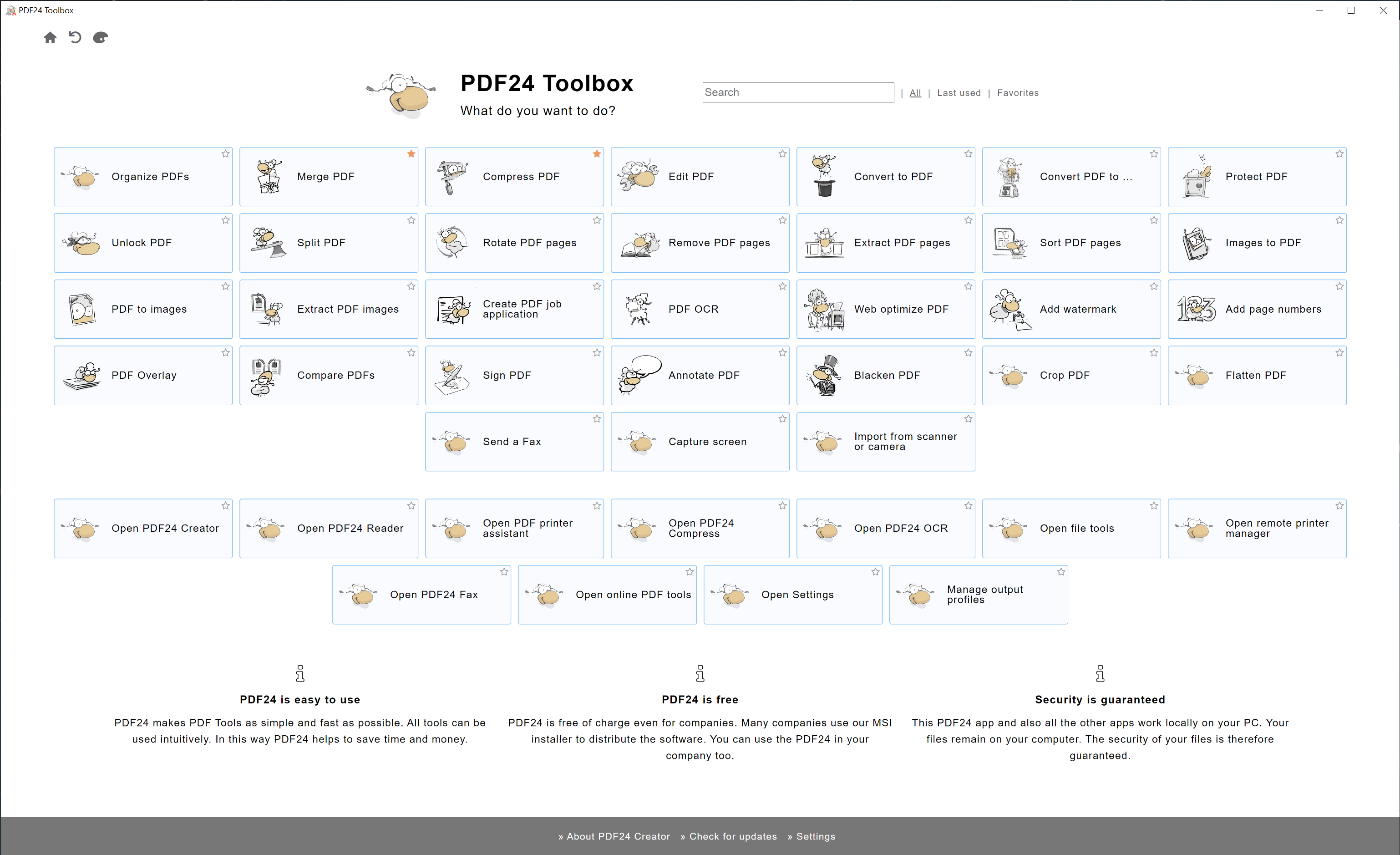Click the home navigation button

tap(50, 38)
